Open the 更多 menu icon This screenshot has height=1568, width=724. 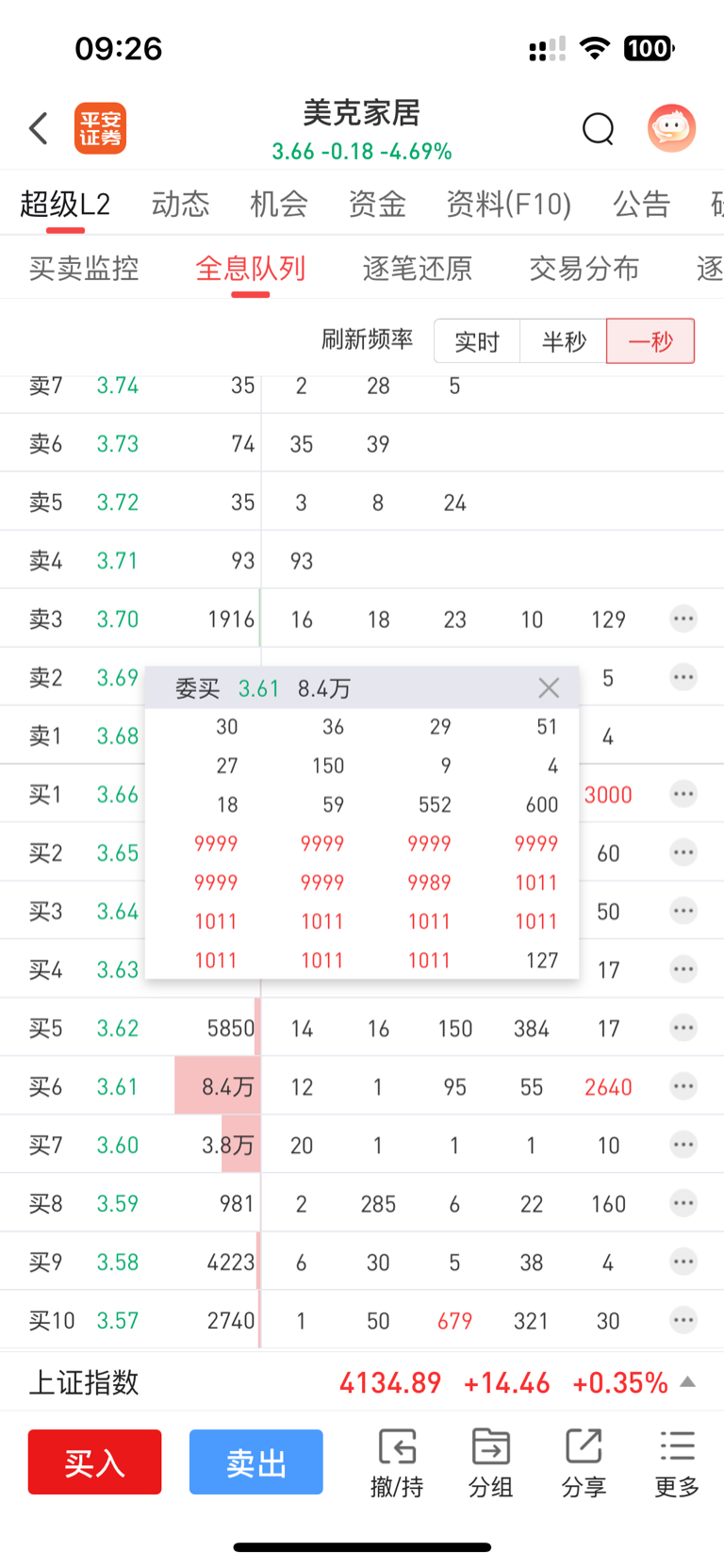[x=677, y=1461]
